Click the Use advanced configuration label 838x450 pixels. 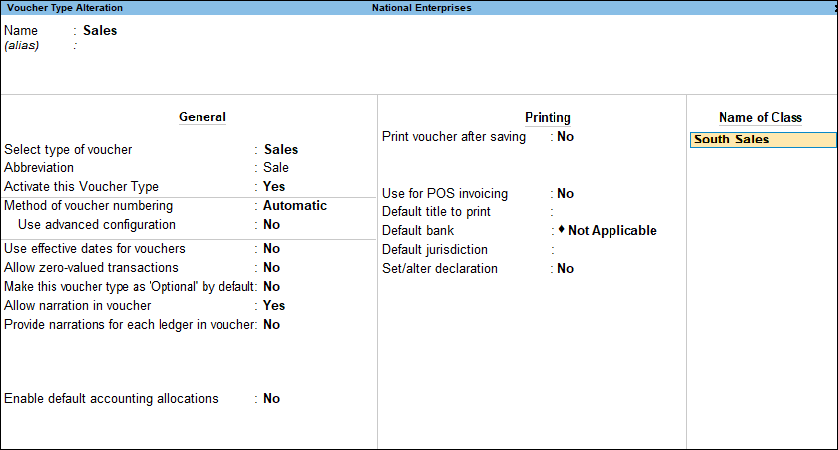97,224
